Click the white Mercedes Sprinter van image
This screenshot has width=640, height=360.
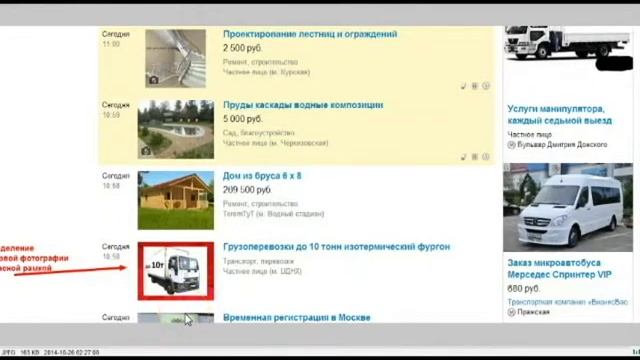pos(568,207)
